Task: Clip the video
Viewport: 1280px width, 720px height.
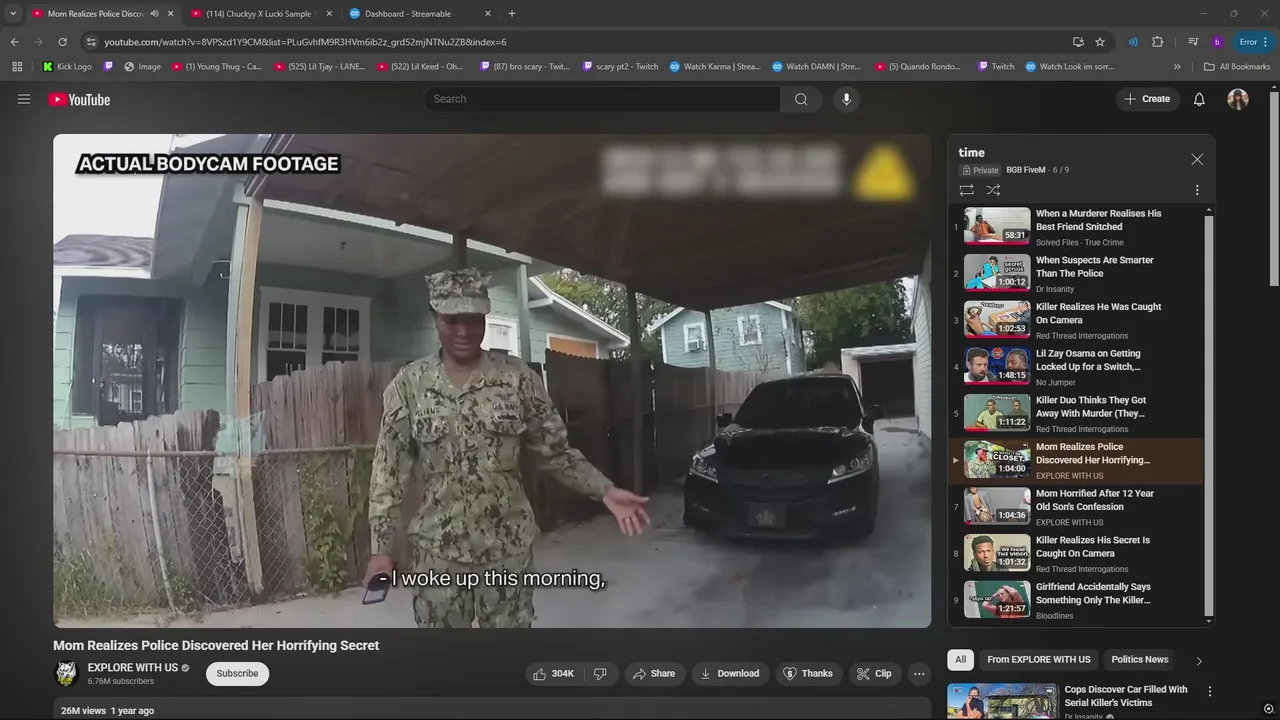Action: [873, 674]
